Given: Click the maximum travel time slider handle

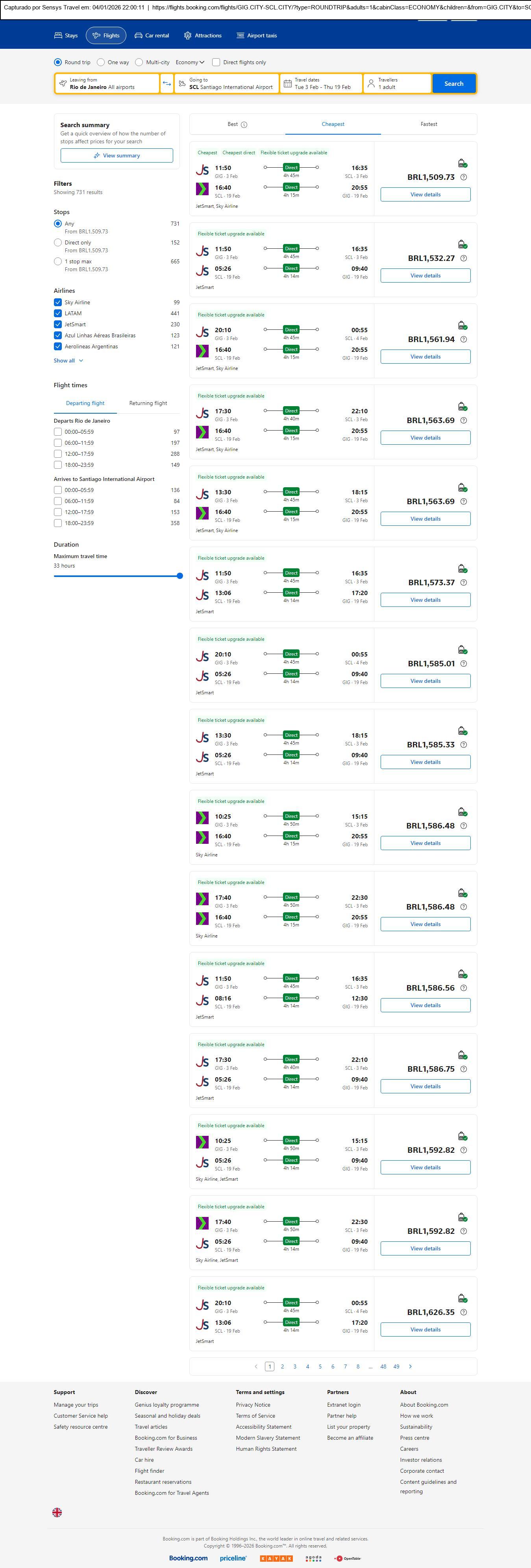Looking at the screenshot, I should [179, 576].
